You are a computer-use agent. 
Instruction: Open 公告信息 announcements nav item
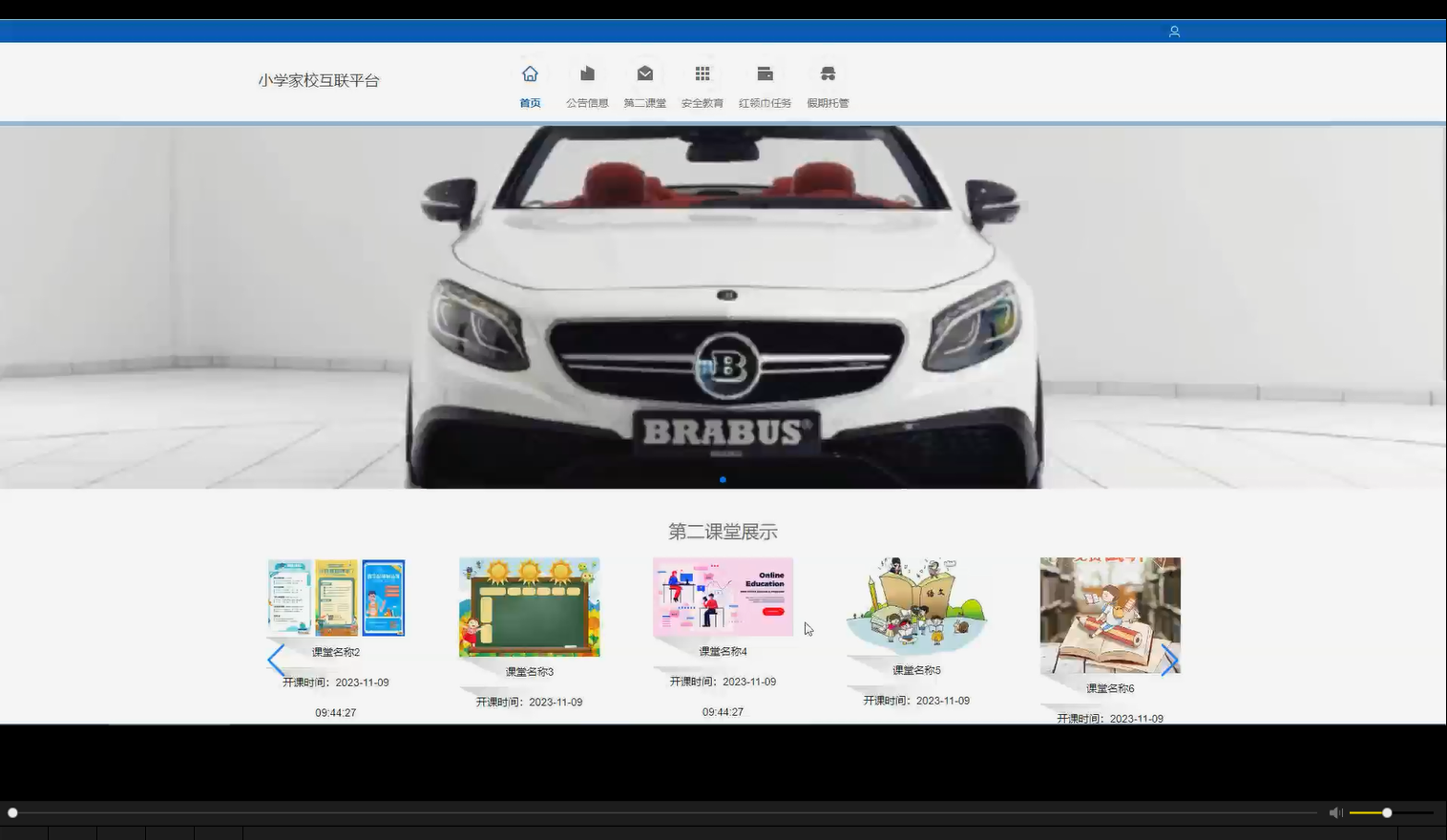pos(587,86)
